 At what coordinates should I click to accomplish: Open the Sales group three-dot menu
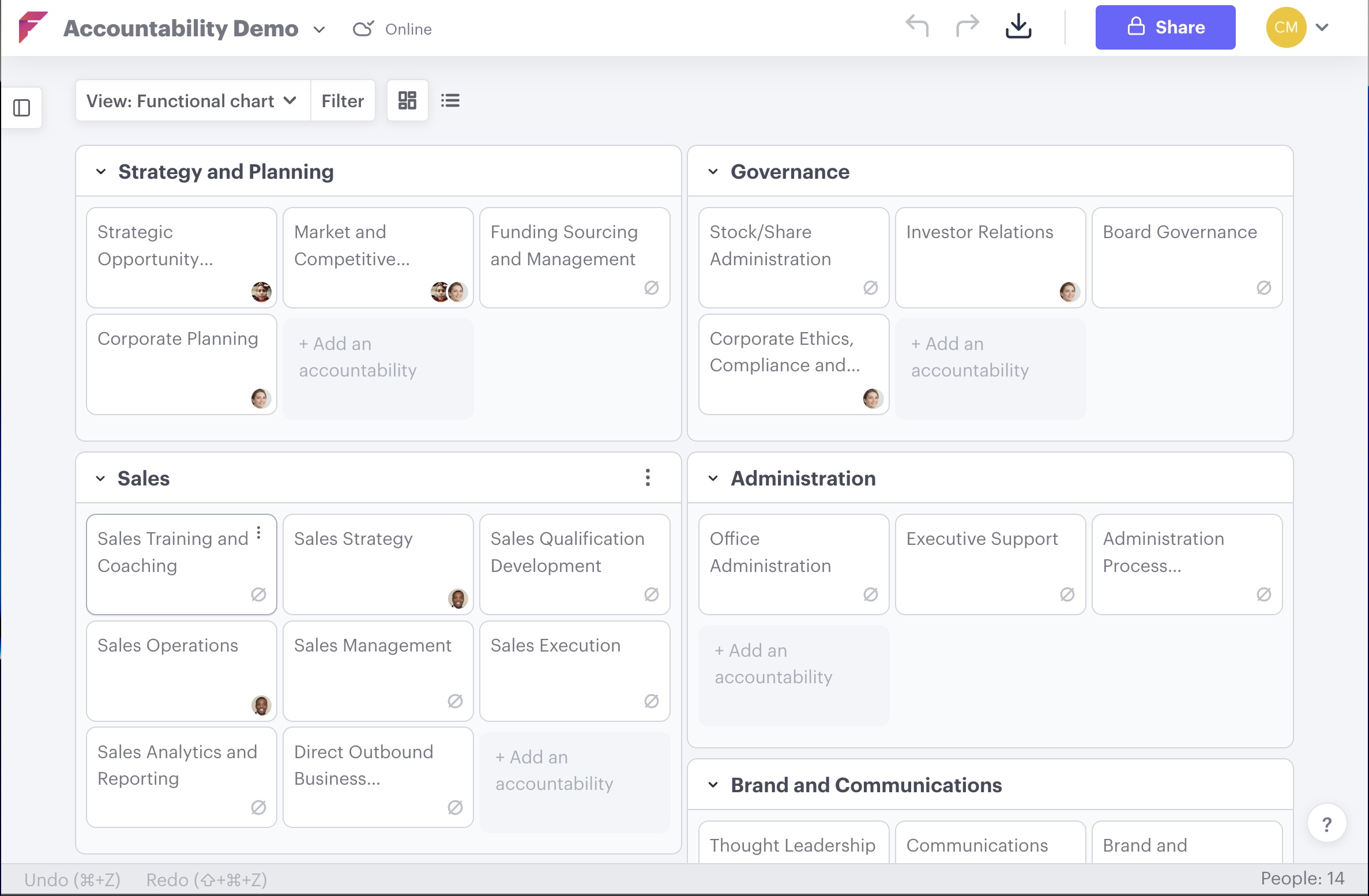[x=648, y=477]
